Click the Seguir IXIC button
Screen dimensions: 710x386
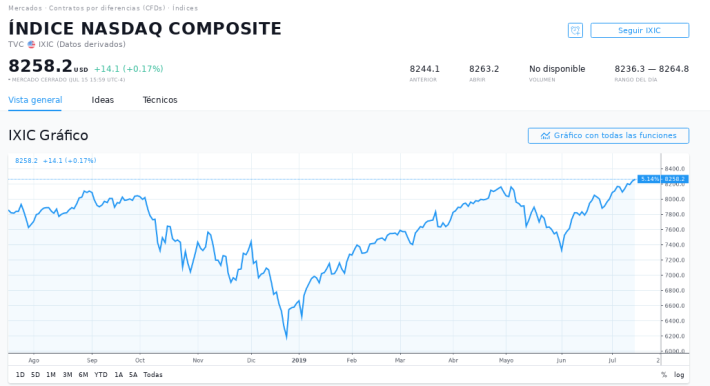point(639,30)
